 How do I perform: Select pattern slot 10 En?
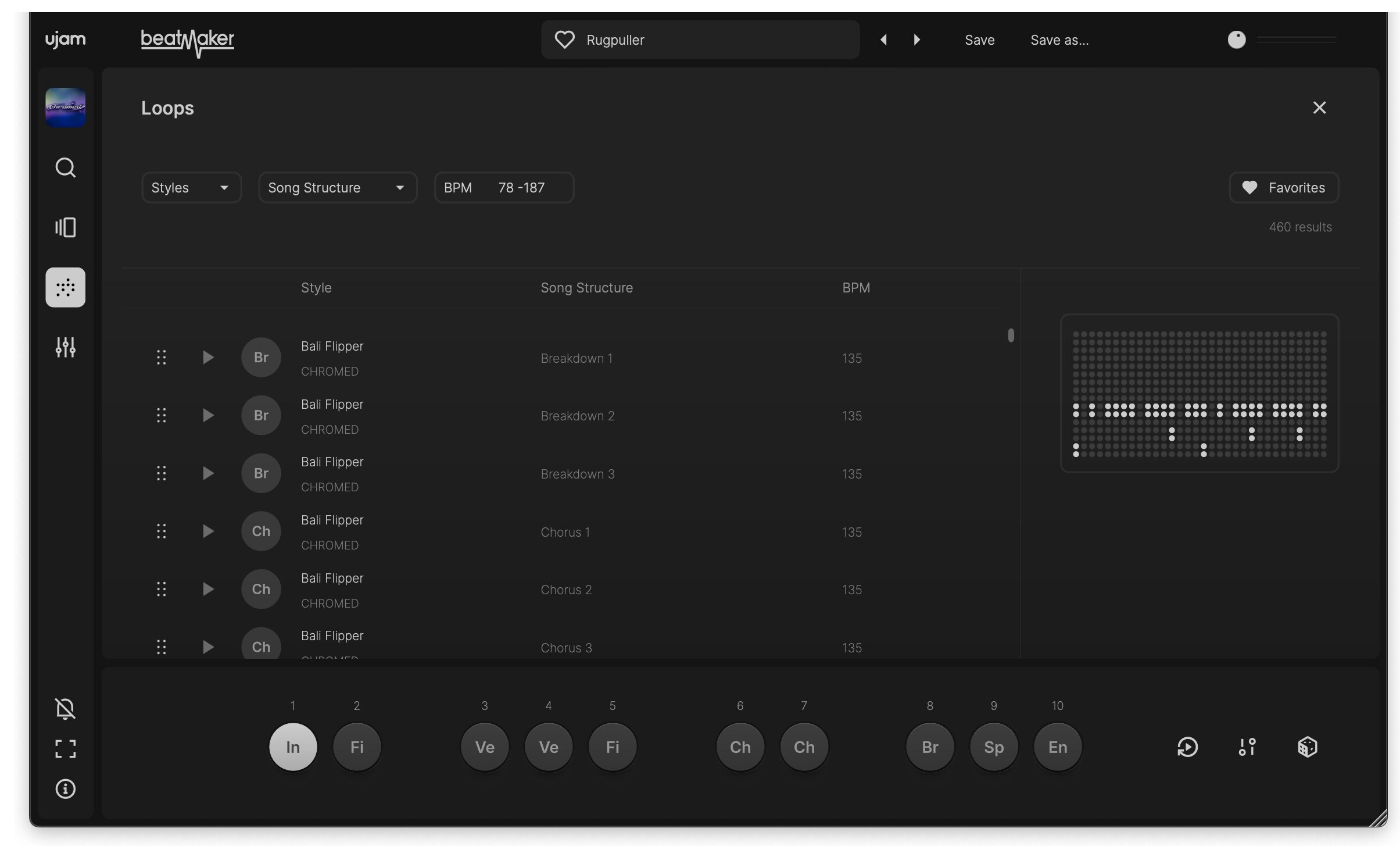coord(1057,747)
